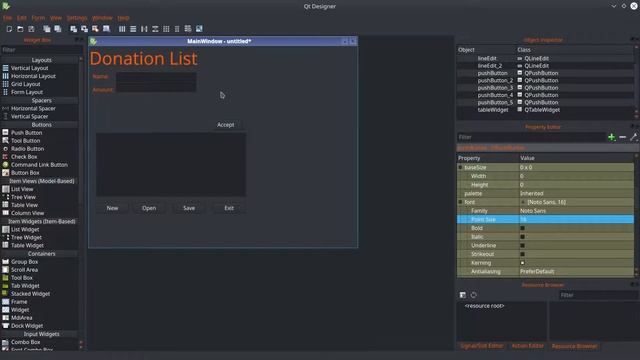Screen dimensions: 640x360
Task: Select pushButton_3 row in Object Inspector
Action: (545, 88)
